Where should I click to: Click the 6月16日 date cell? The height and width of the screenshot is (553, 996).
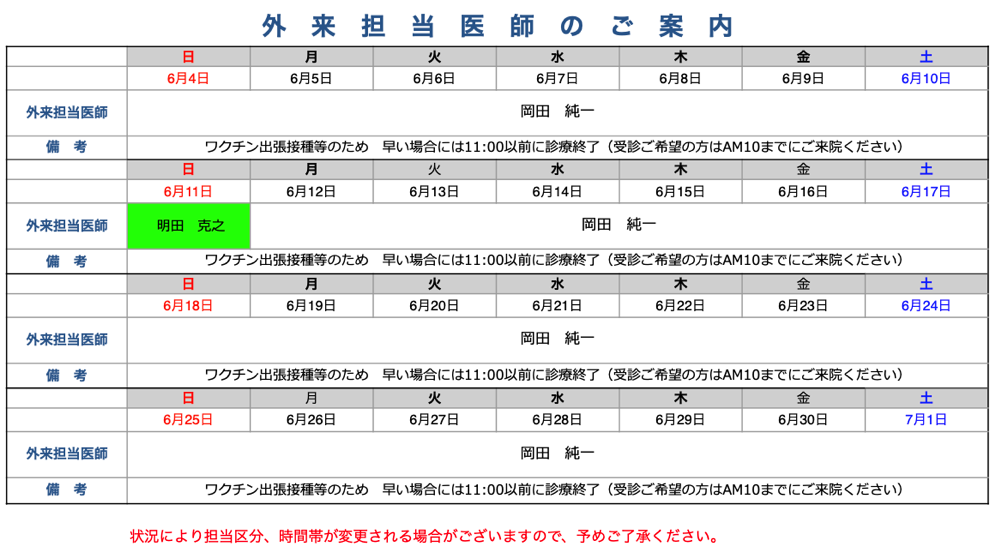click(x=803, y=192)
